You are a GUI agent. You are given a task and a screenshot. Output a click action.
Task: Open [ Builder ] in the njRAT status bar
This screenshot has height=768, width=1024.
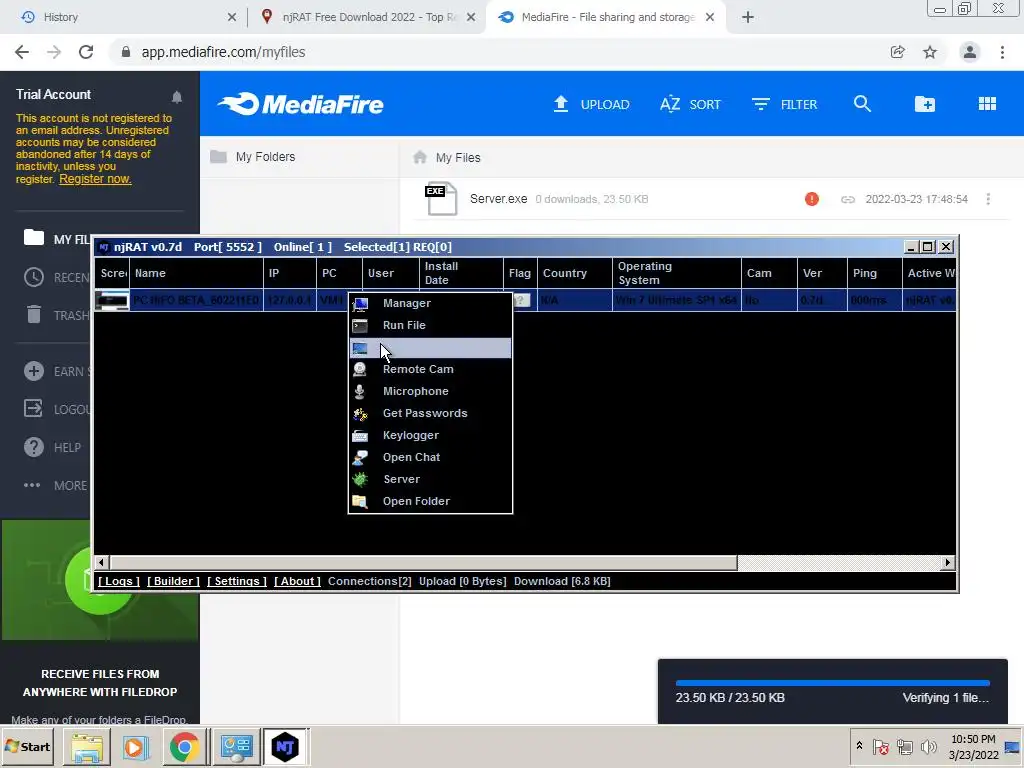click(x=173, y=581)
